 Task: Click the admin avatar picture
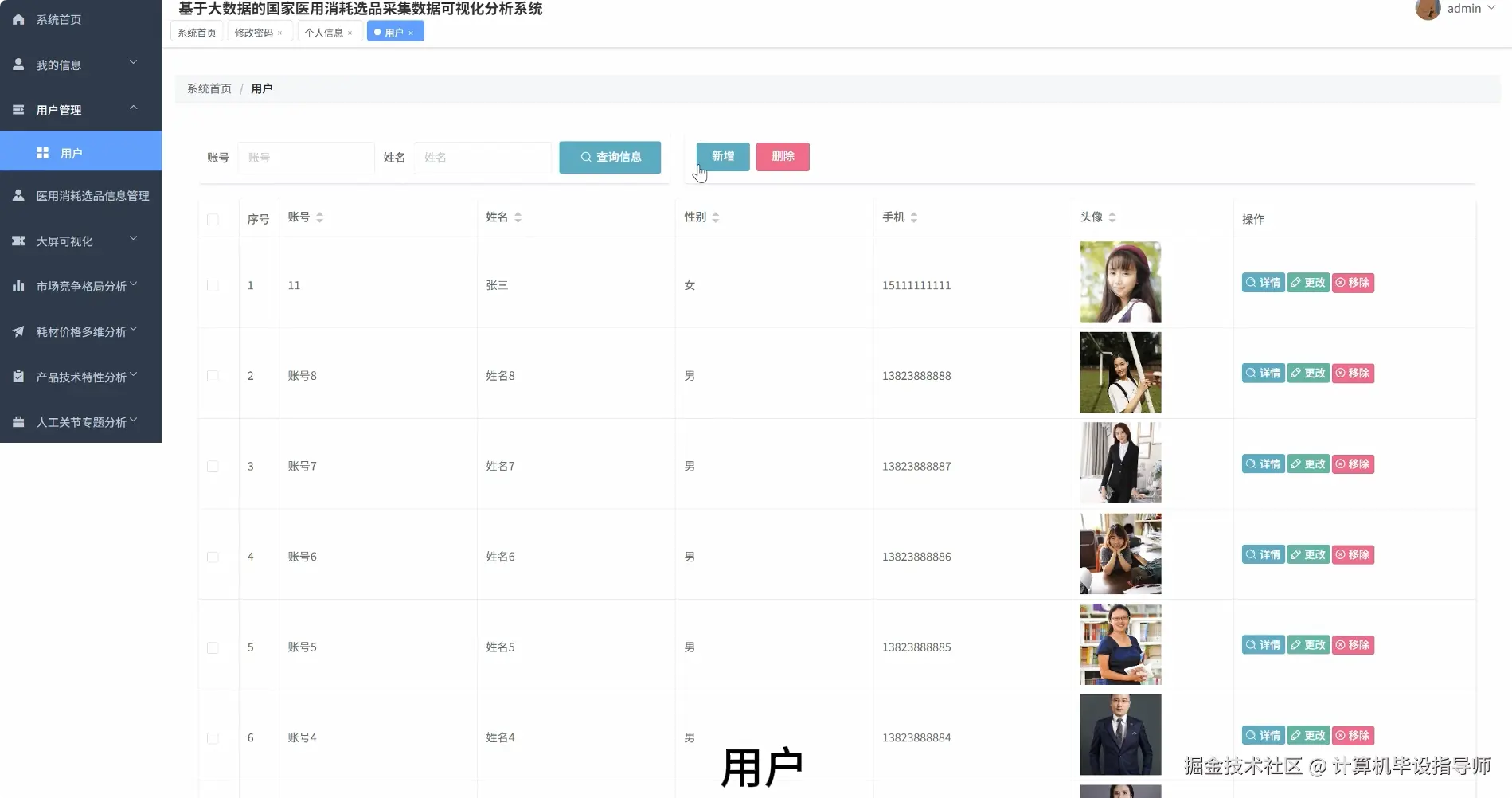pos(1428,9)
